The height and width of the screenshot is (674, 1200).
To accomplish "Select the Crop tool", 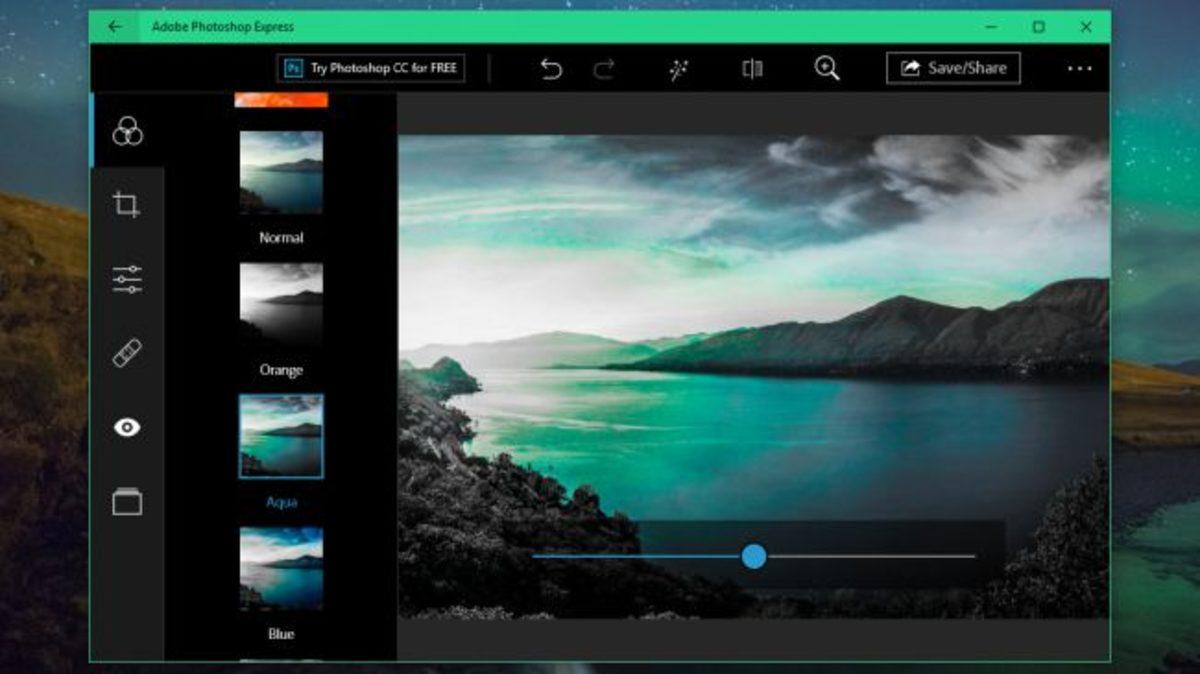I will (127, 206).
